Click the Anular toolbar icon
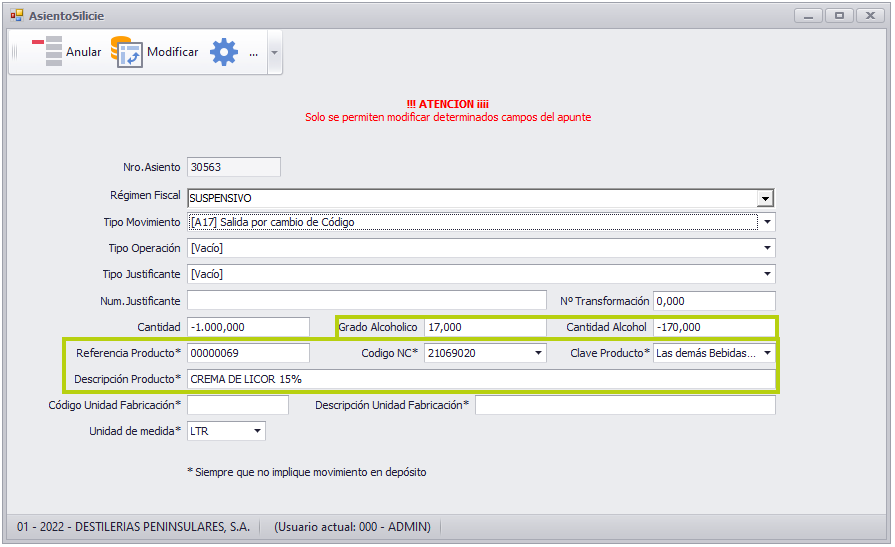Image resolution: width=895 pixels, height=547 pixels. (x=47, y=51)
